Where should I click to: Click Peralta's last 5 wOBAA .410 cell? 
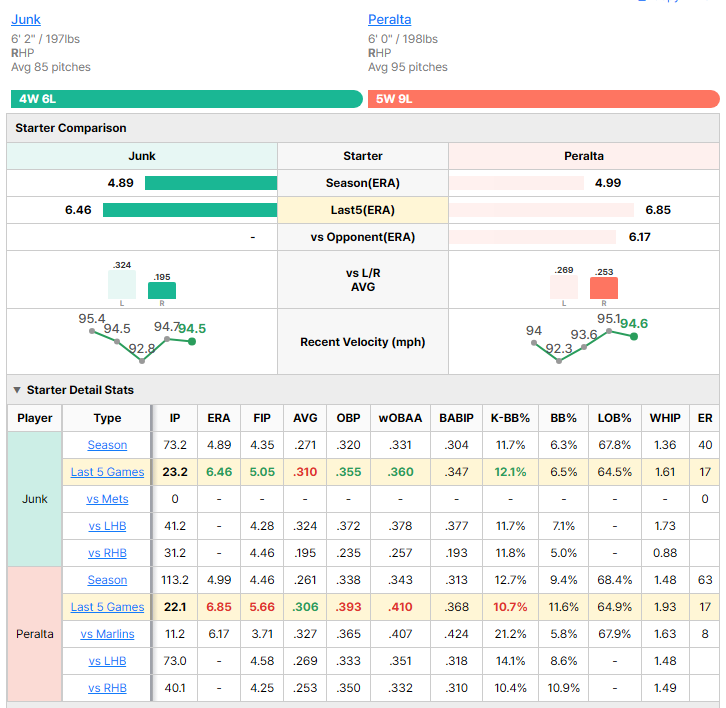[x=400, y=607]
